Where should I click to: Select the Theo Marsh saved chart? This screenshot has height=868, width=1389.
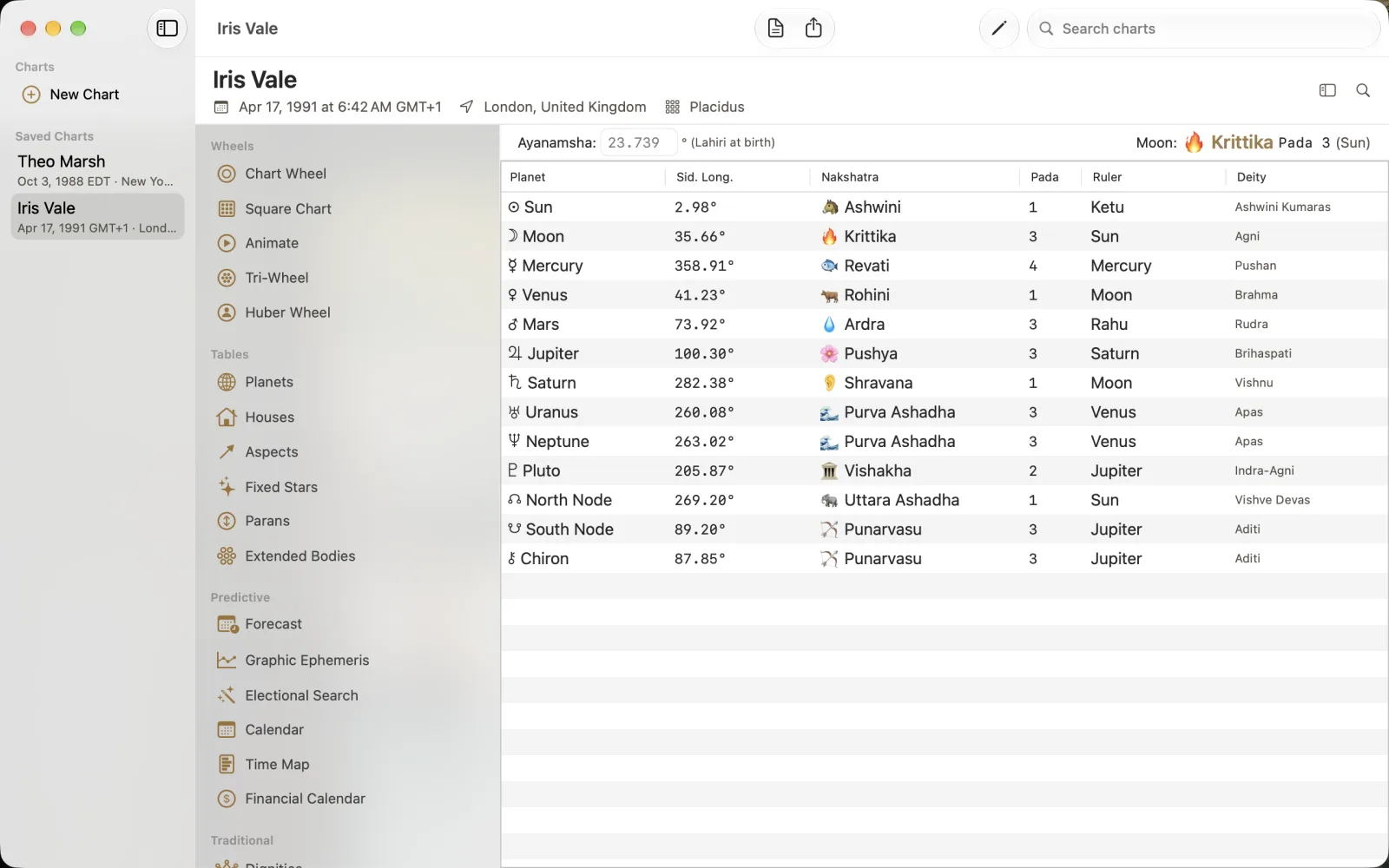97,170
